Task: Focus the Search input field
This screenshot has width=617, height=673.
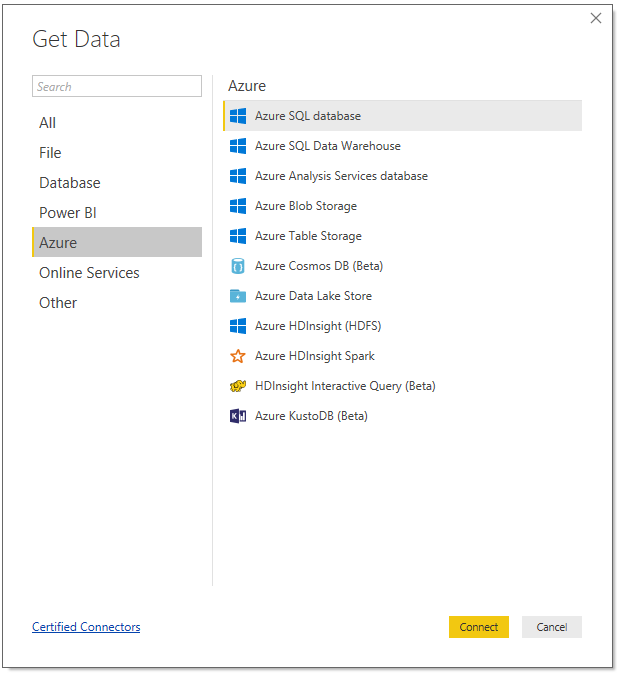Action: click(x=117, y=86)
